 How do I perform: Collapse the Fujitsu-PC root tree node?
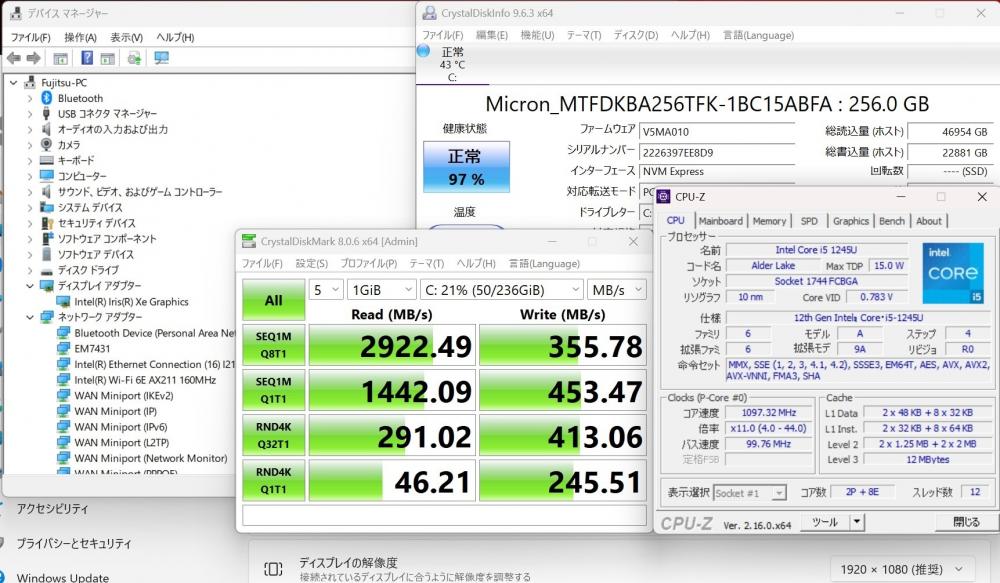(13, 82)
